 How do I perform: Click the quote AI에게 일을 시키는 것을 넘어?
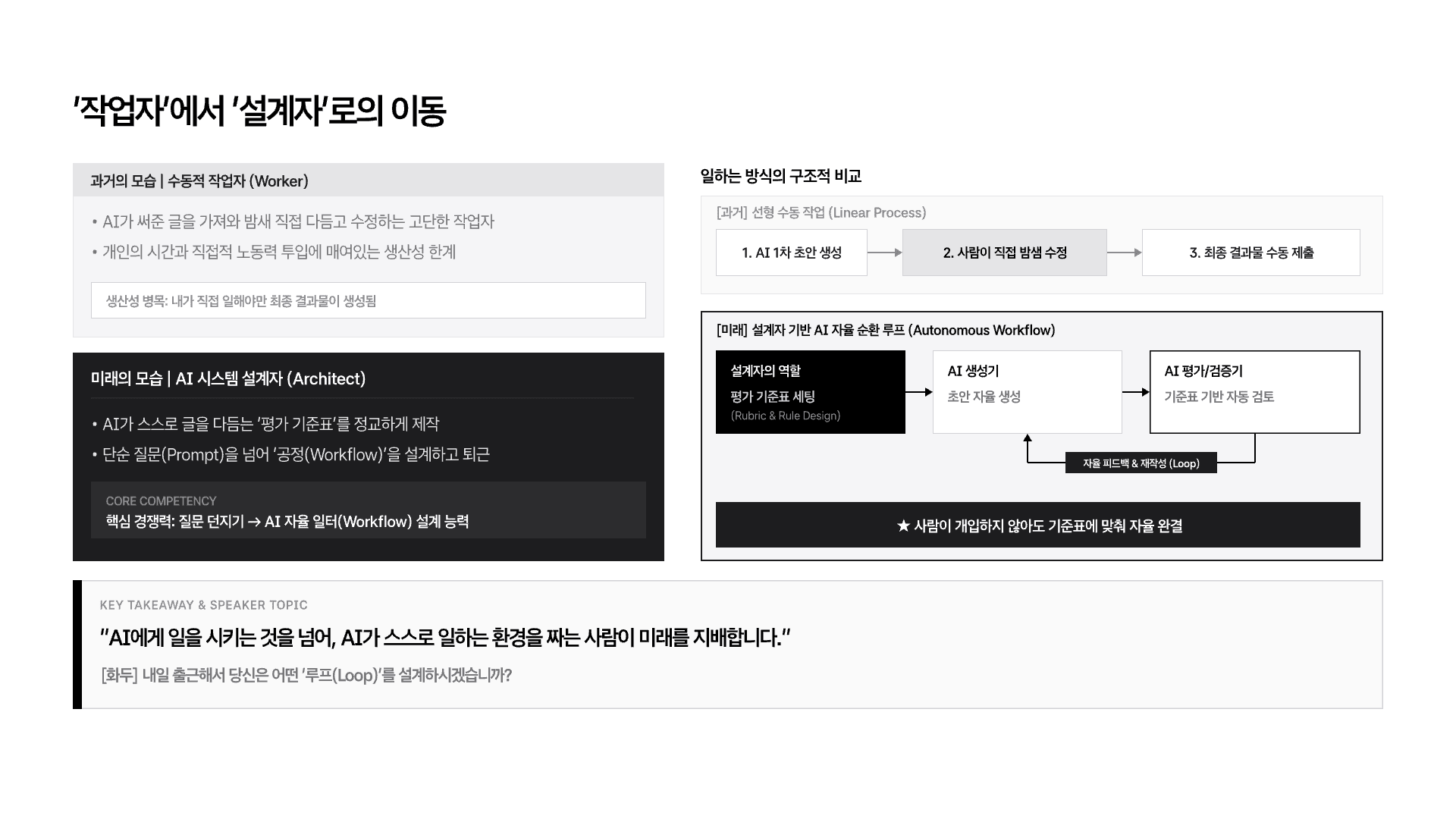445,638
